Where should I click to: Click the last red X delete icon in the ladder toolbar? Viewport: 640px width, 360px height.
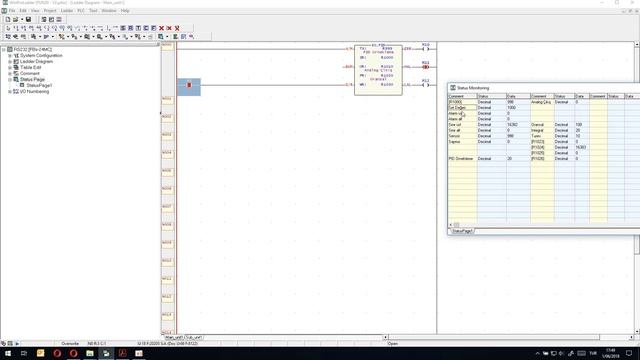(x=177, y=28)
